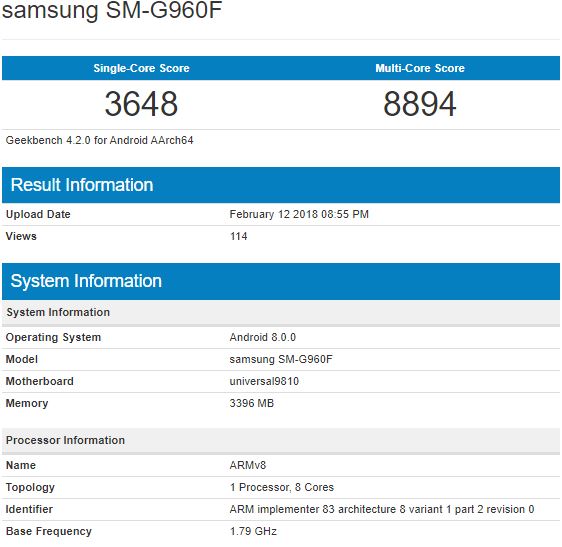The width and height of the screenshot is (562, 547).
Task: Click the 'Views' row label
Action: pyautogui.click(x=21, y=236)
